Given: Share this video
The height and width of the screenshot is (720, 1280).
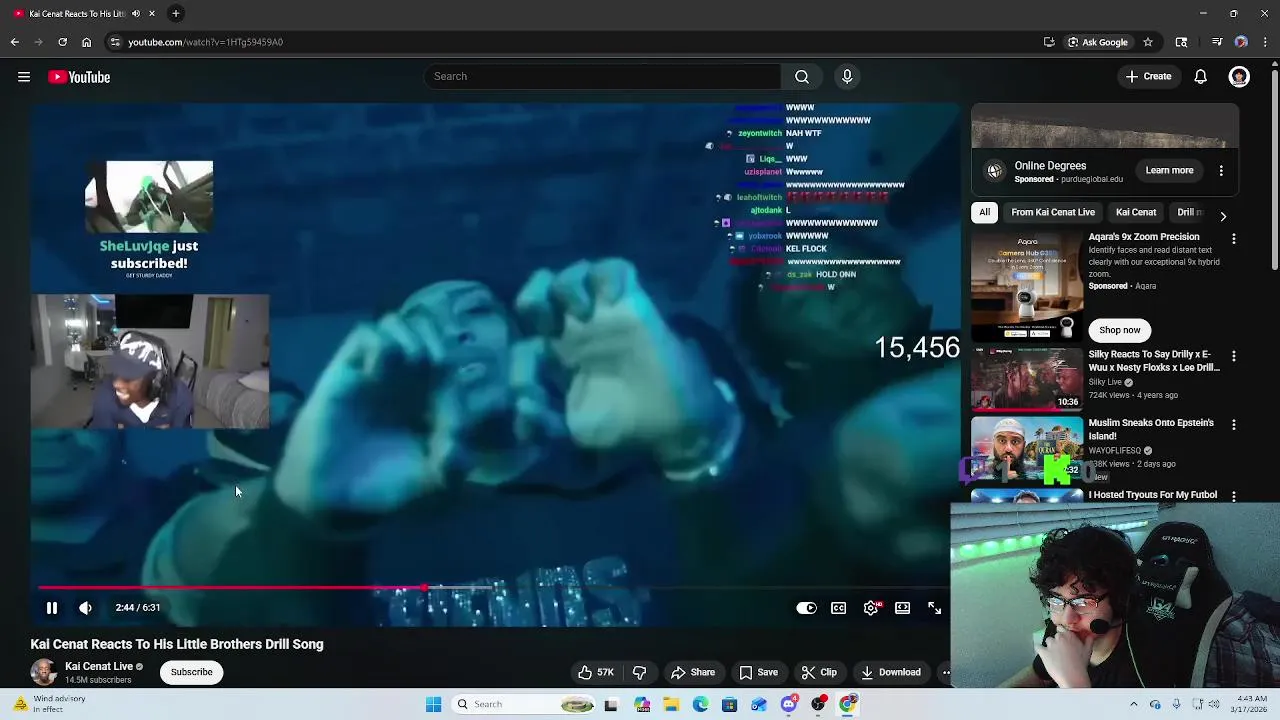Looking at the screenshot, I should tap(693, 672).
